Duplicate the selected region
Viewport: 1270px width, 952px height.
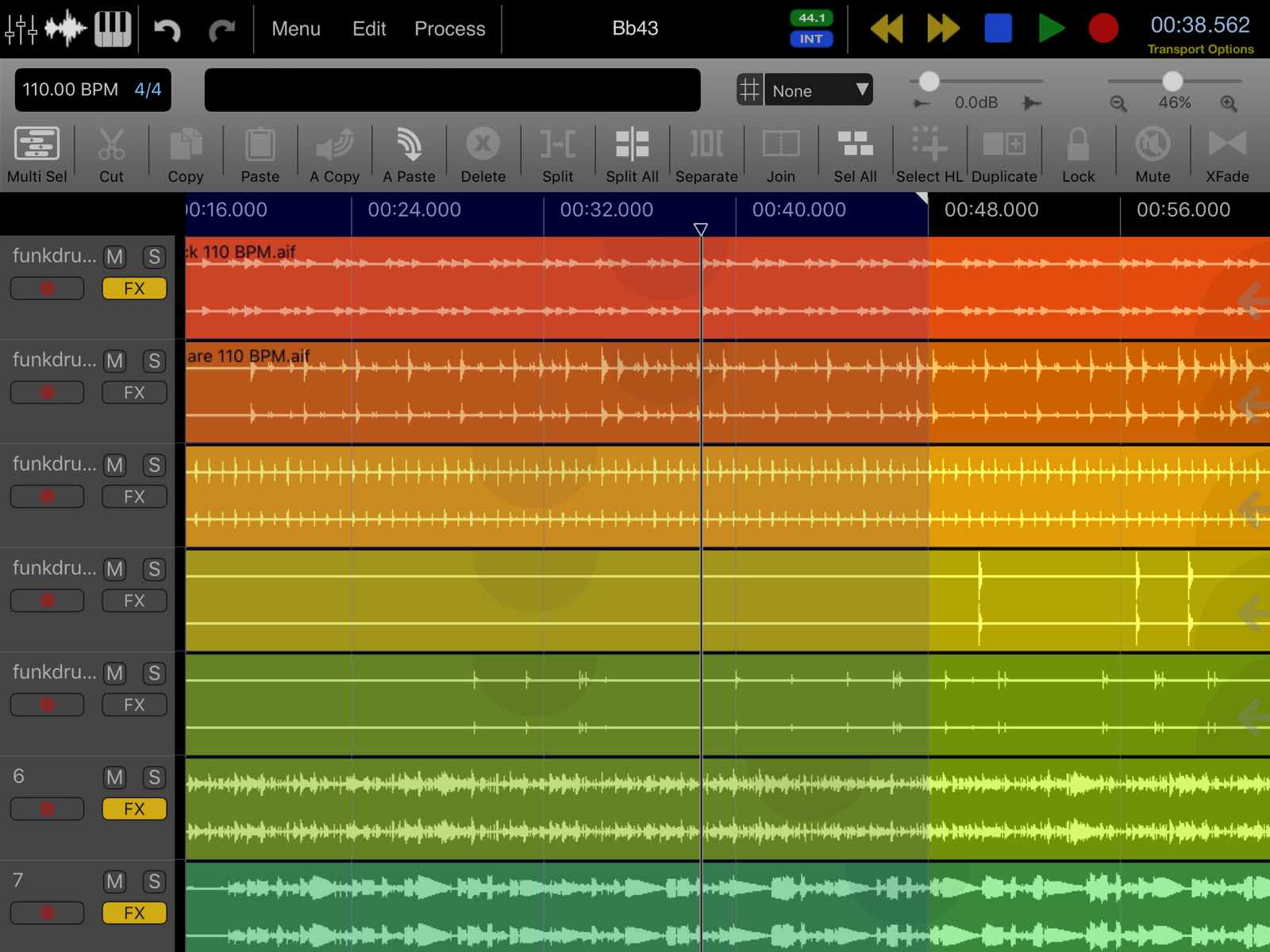[x=1004, y=155]
